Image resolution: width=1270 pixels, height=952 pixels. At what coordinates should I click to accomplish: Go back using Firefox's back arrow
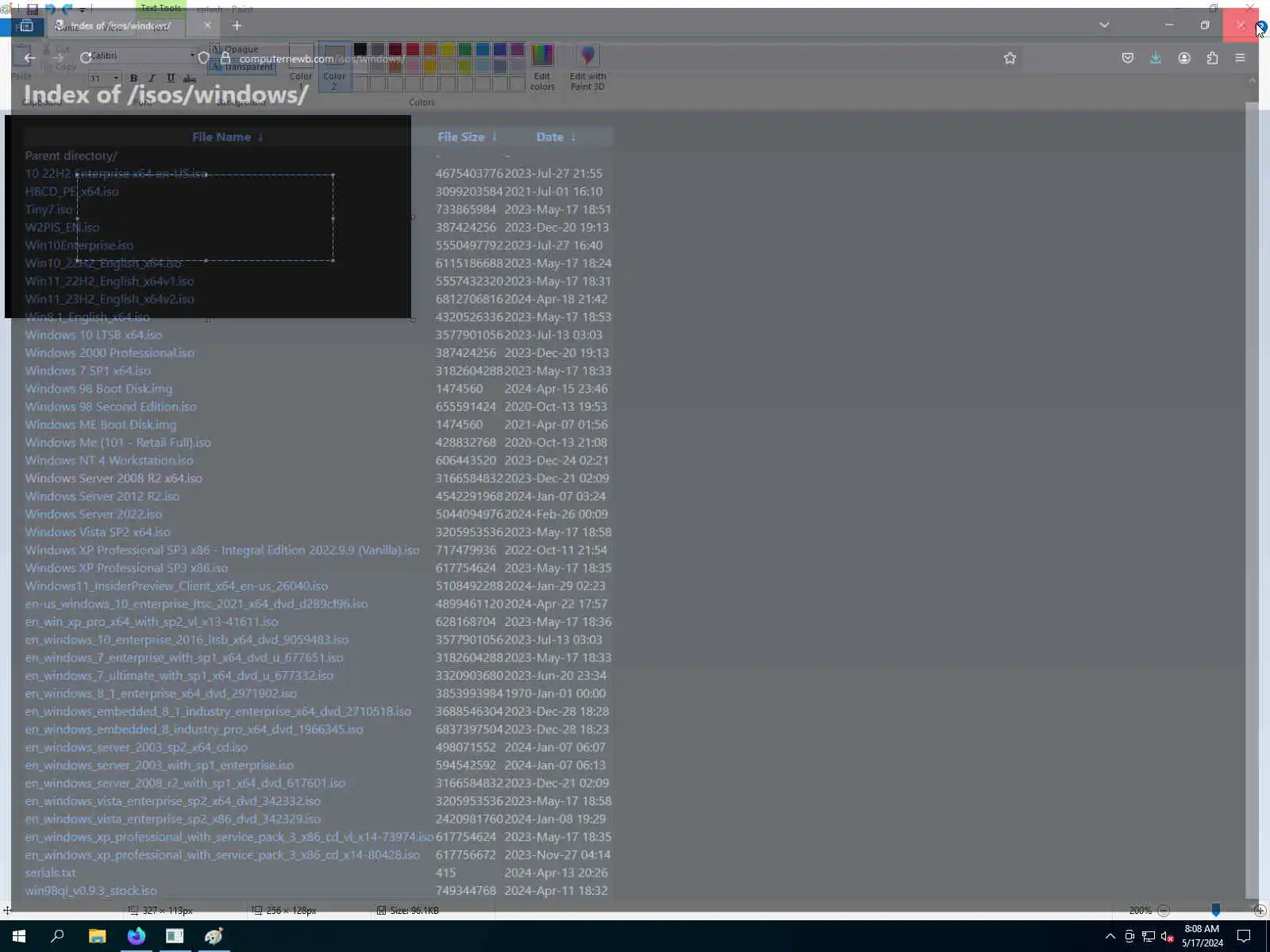coord(29,58)
